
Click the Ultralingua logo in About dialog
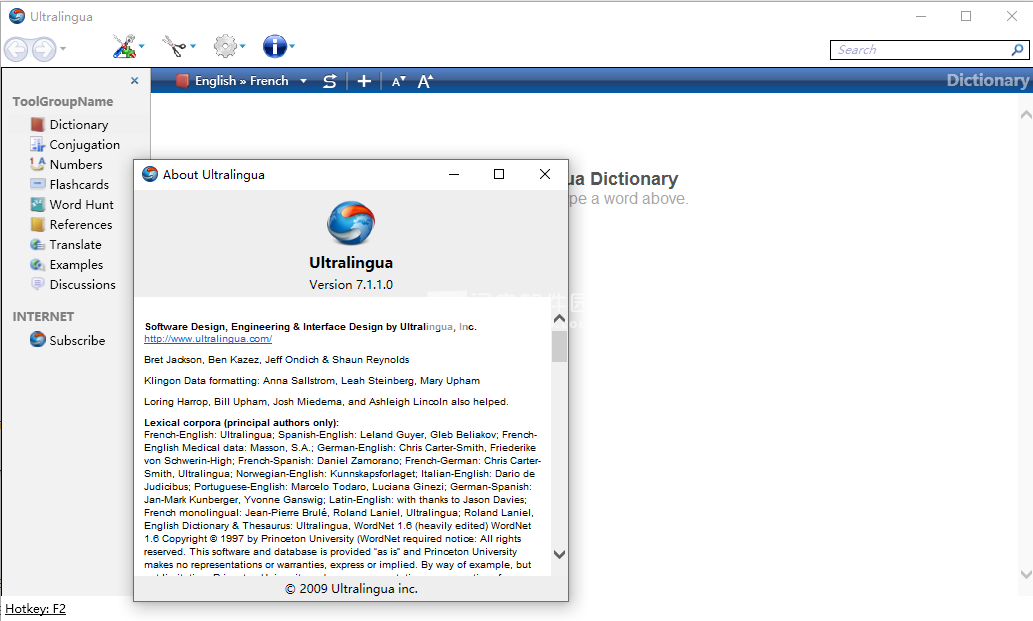pyautogui.click(x=351, y=223)
